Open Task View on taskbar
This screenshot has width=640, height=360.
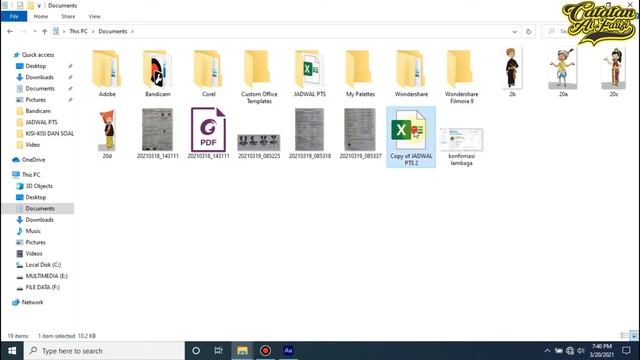(219, 351)
